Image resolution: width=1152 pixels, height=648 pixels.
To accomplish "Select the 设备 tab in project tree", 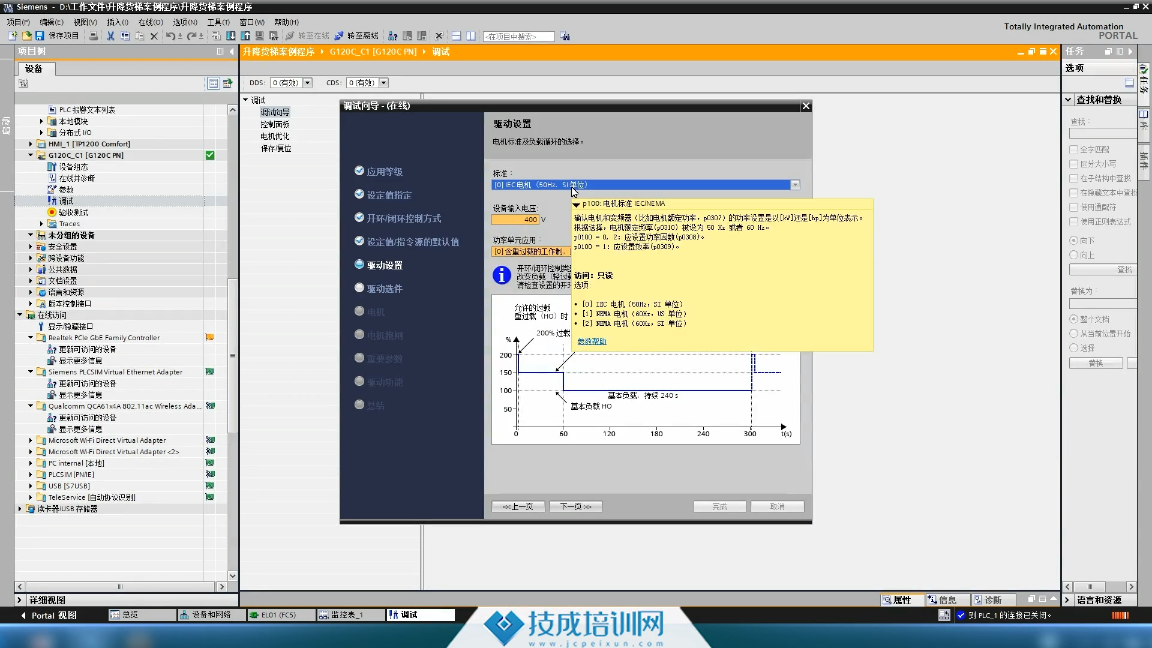I will pos(35,68).
